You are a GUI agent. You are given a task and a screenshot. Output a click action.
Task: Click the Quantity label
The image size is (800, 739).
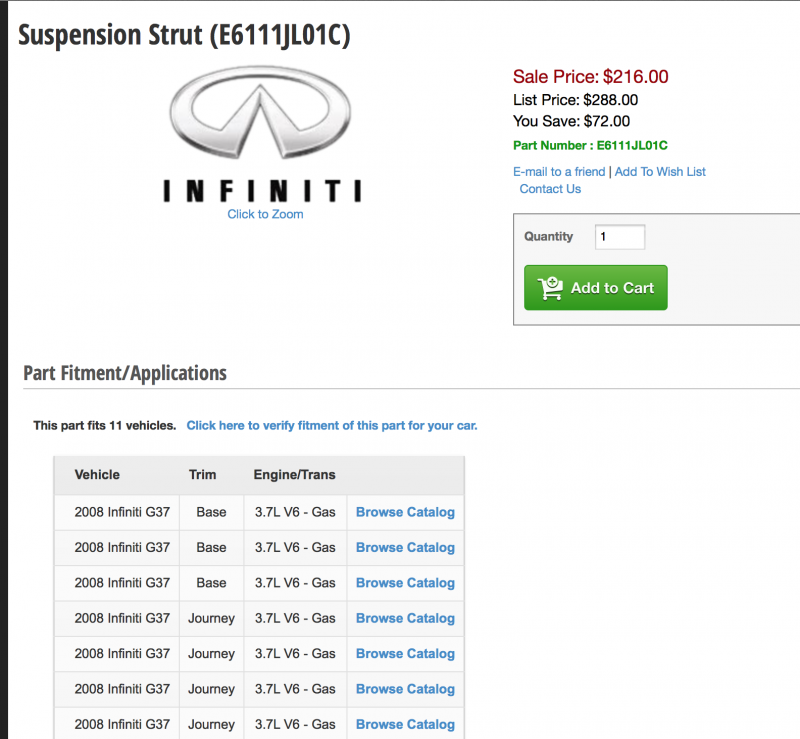coord(548,236)
